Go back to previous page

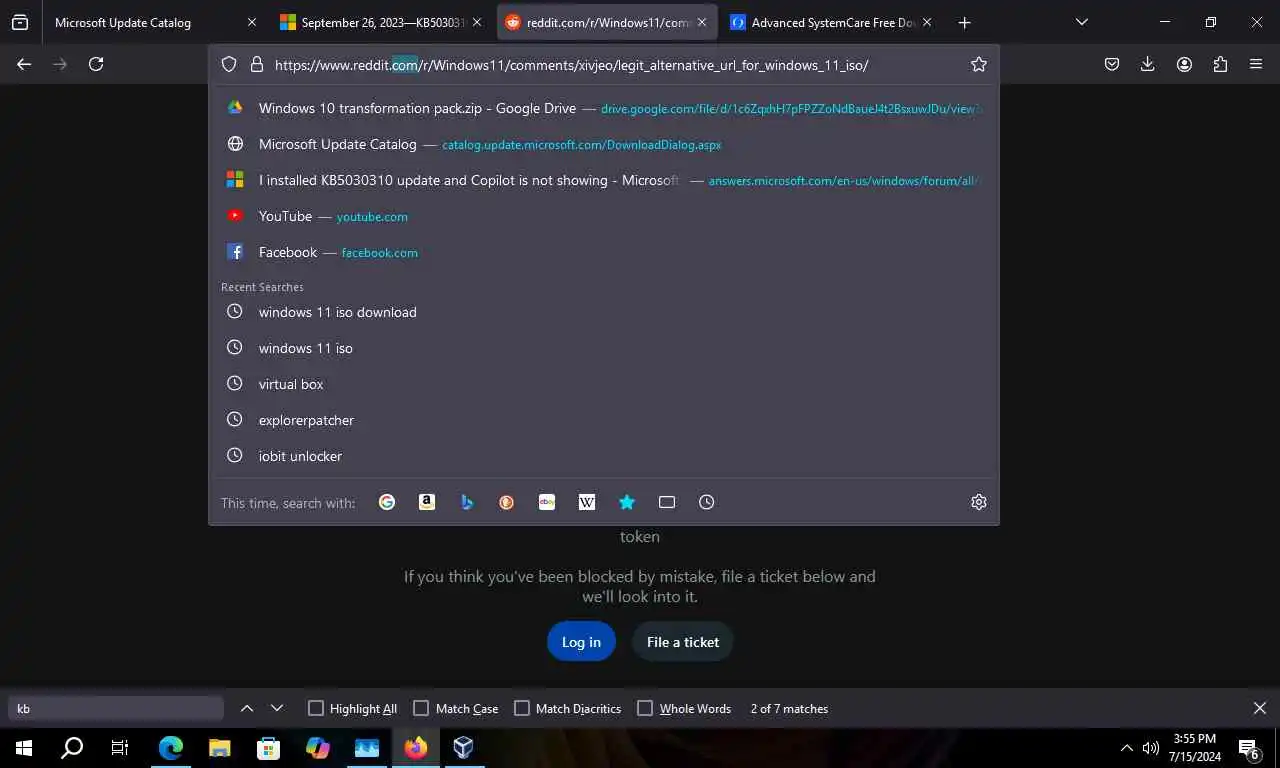[x=24, y=64]
